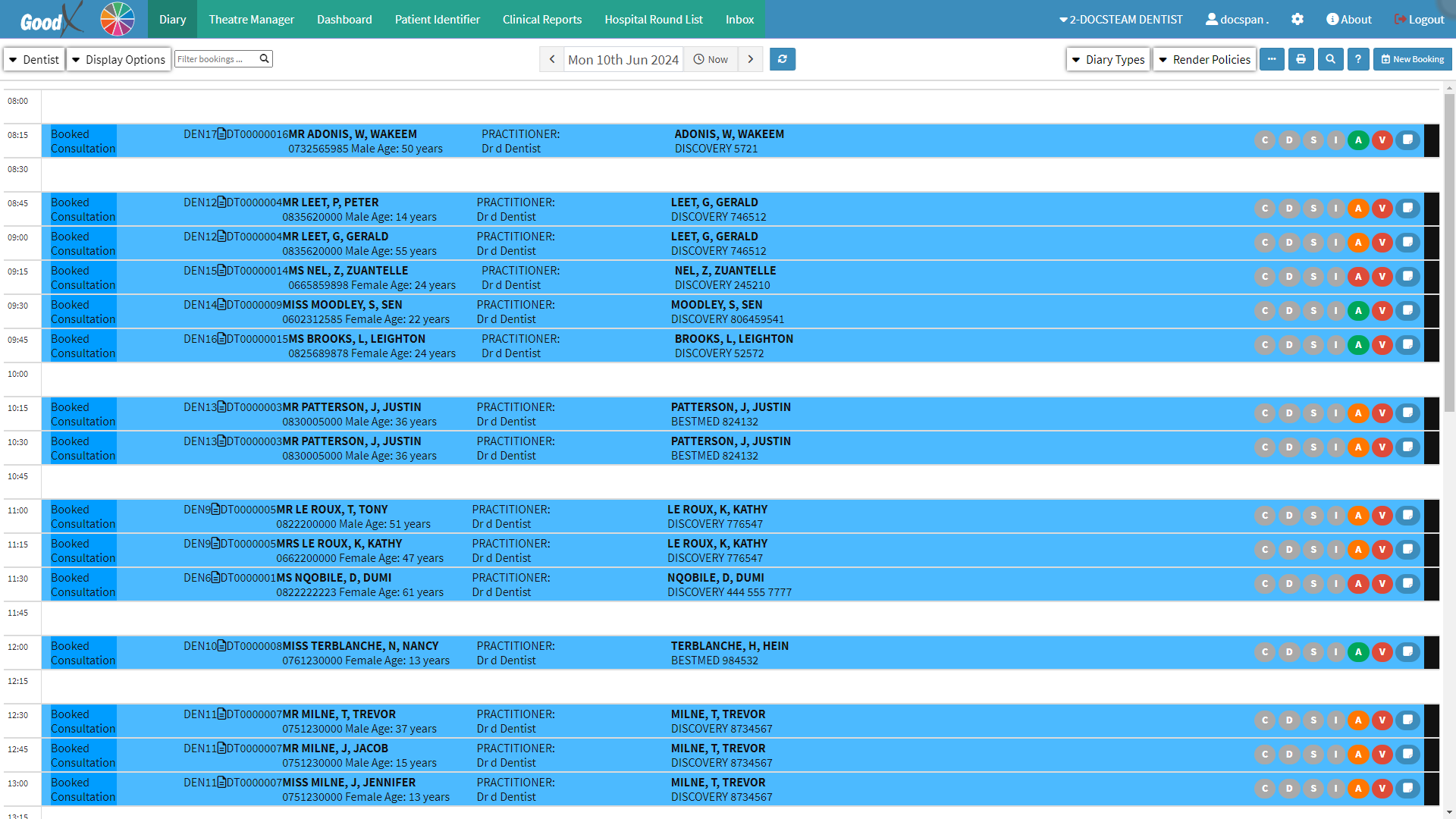This screenshot has width=1456, height=819.
Task: Click the 08:30 empty time slot
Action: coord(740,174)
